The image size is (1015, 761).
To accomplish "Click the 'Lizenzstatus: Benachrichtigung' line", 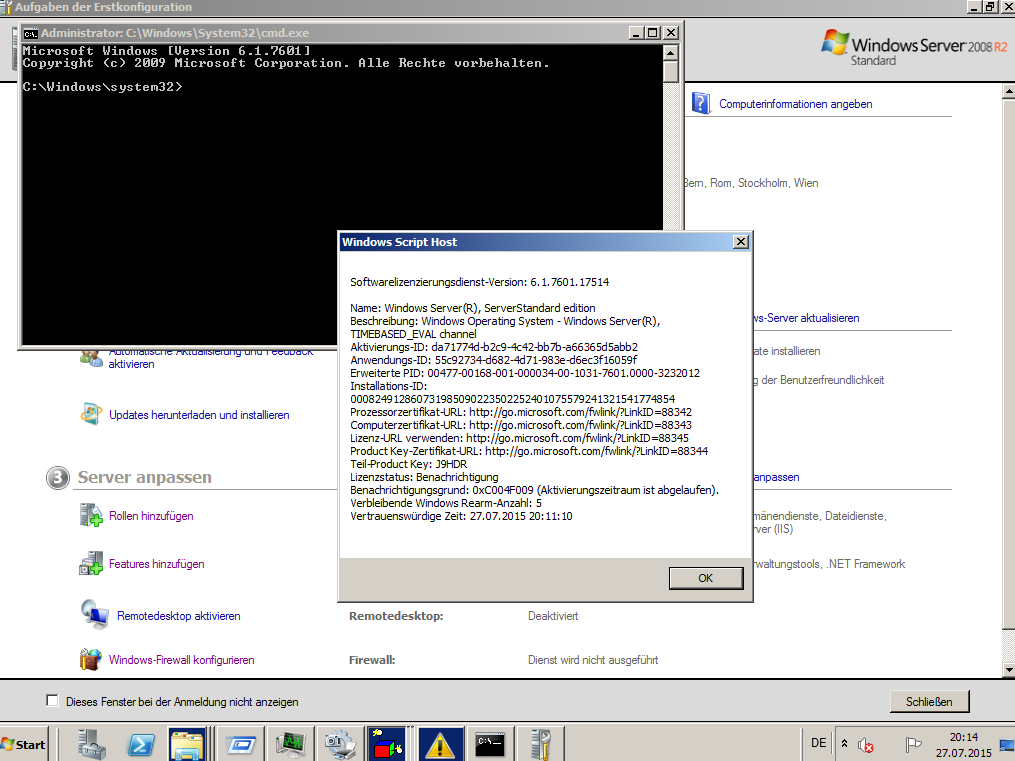I will [x=424, y=477].
